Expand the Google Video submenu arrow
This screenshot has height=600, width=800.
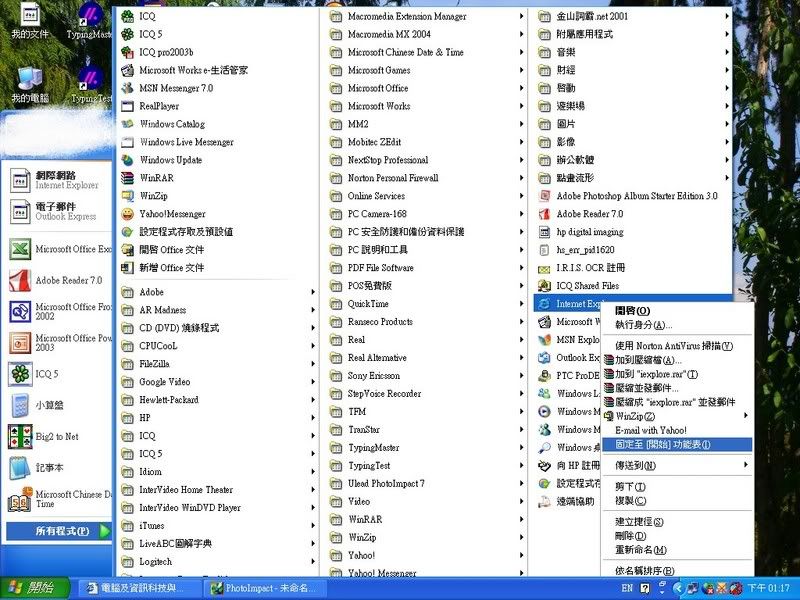pos(313,382)
